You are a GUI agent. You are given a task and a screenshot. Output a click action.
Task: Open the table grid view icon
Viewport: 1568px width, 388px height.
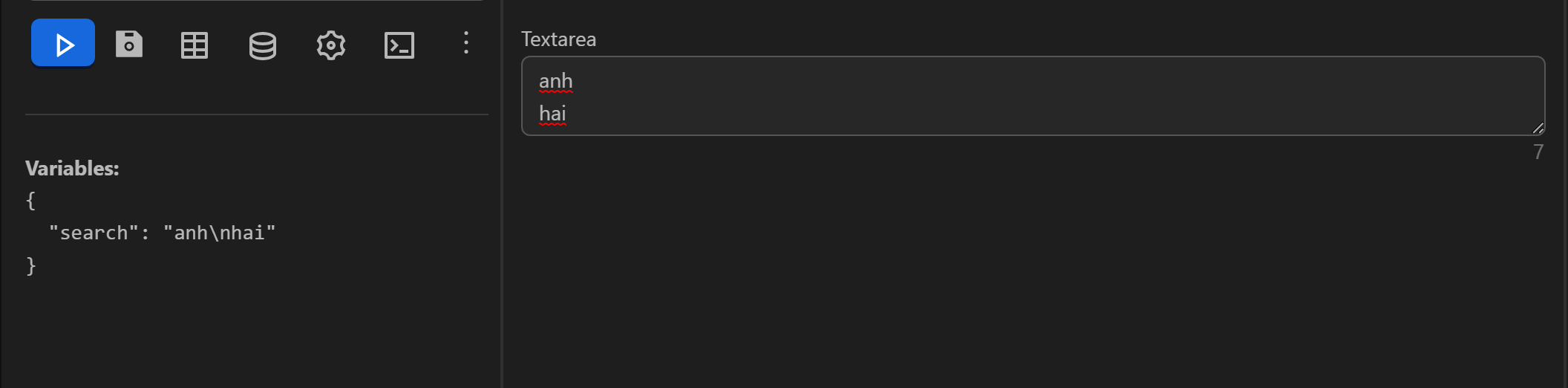click(x=195, y=45)
